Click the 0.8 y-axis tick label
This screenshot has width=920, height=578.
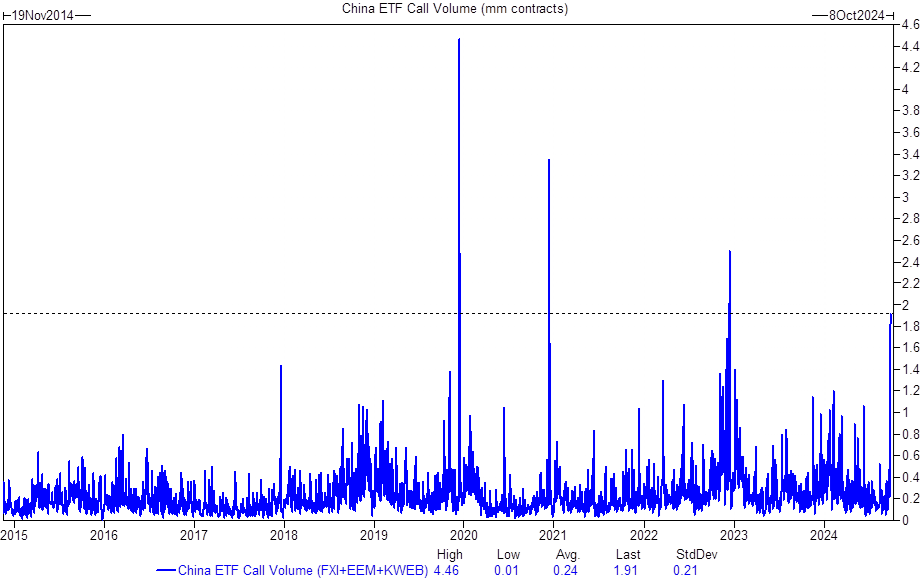[x=911, y=434]
